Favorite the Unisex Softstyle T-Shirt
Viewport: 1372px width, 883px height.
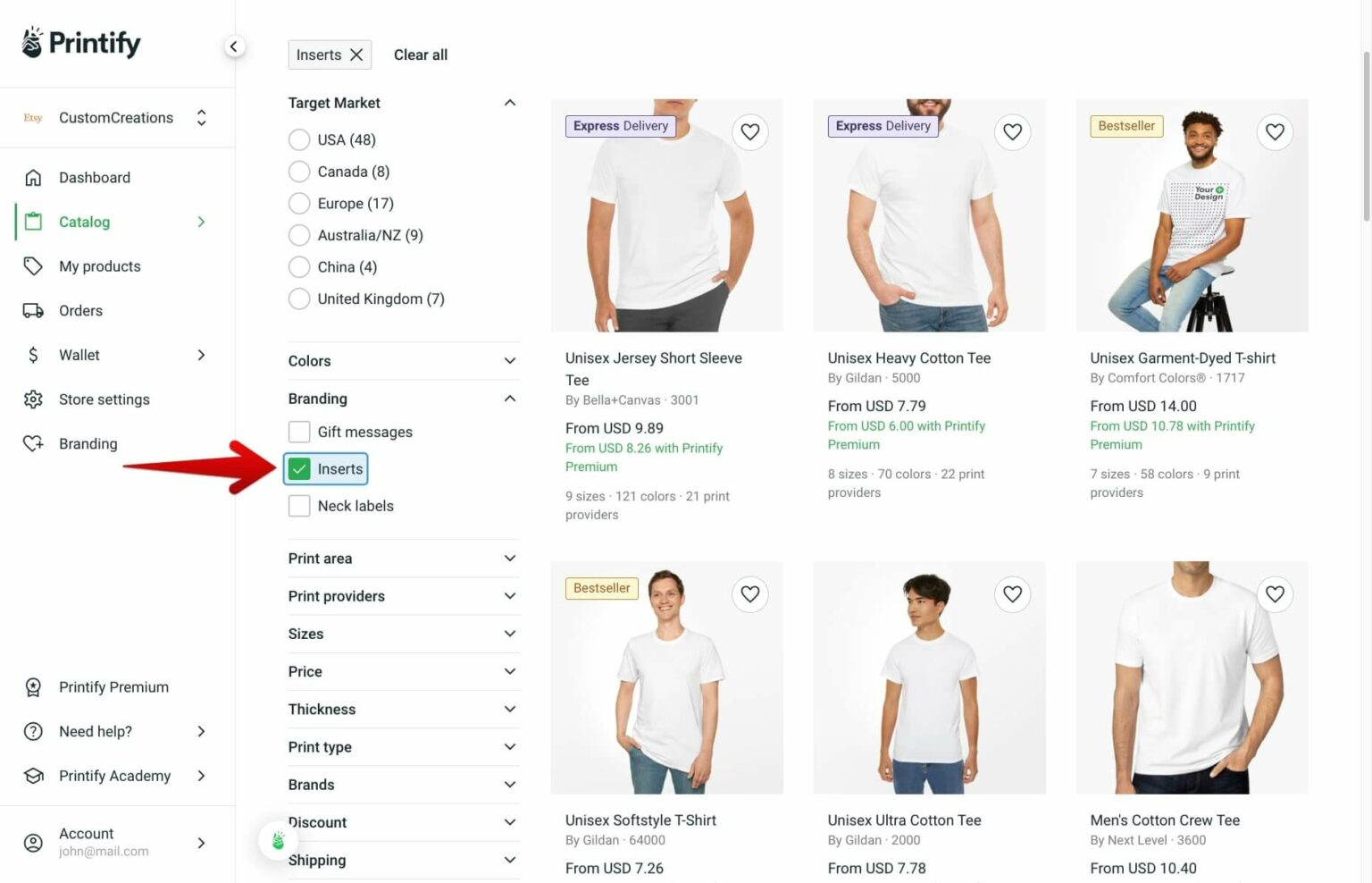(x=750, y=594)
